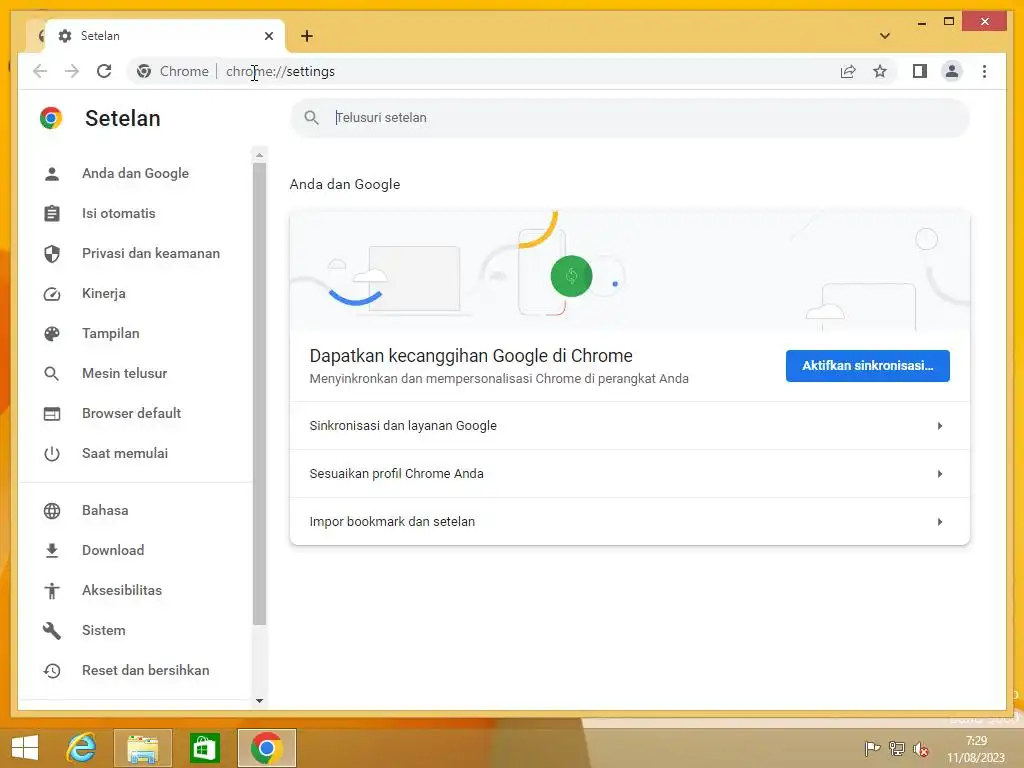Select Tampilan in the sidebar

[x=110, y=334]
